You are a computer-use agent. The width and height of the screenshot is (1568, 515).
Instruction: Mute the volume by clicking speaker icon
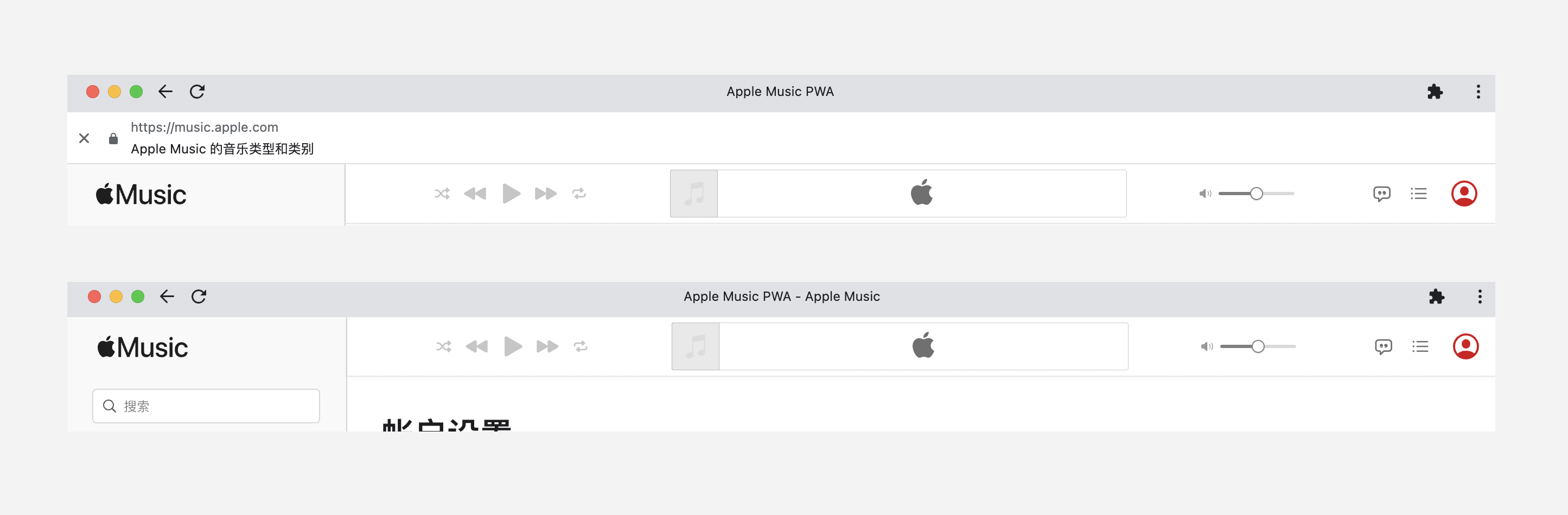(1204, 194)
